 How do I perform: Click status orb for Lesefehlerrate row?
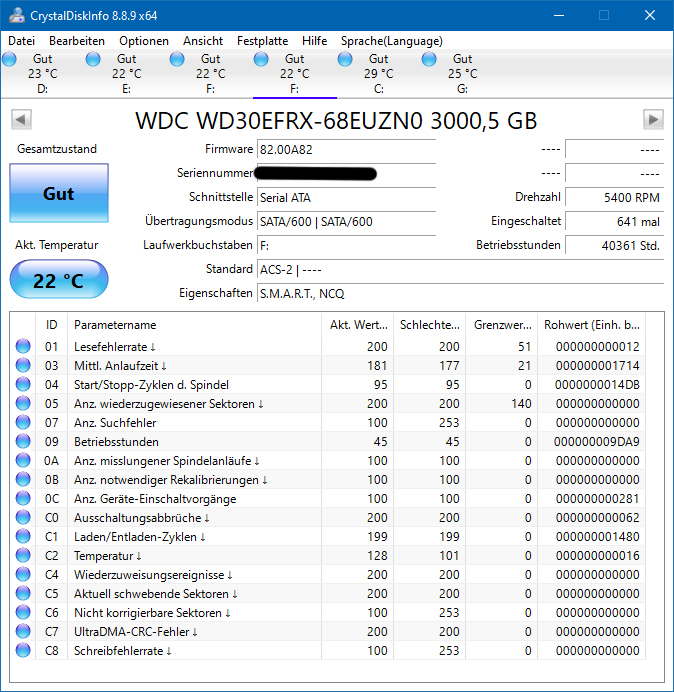23,346
